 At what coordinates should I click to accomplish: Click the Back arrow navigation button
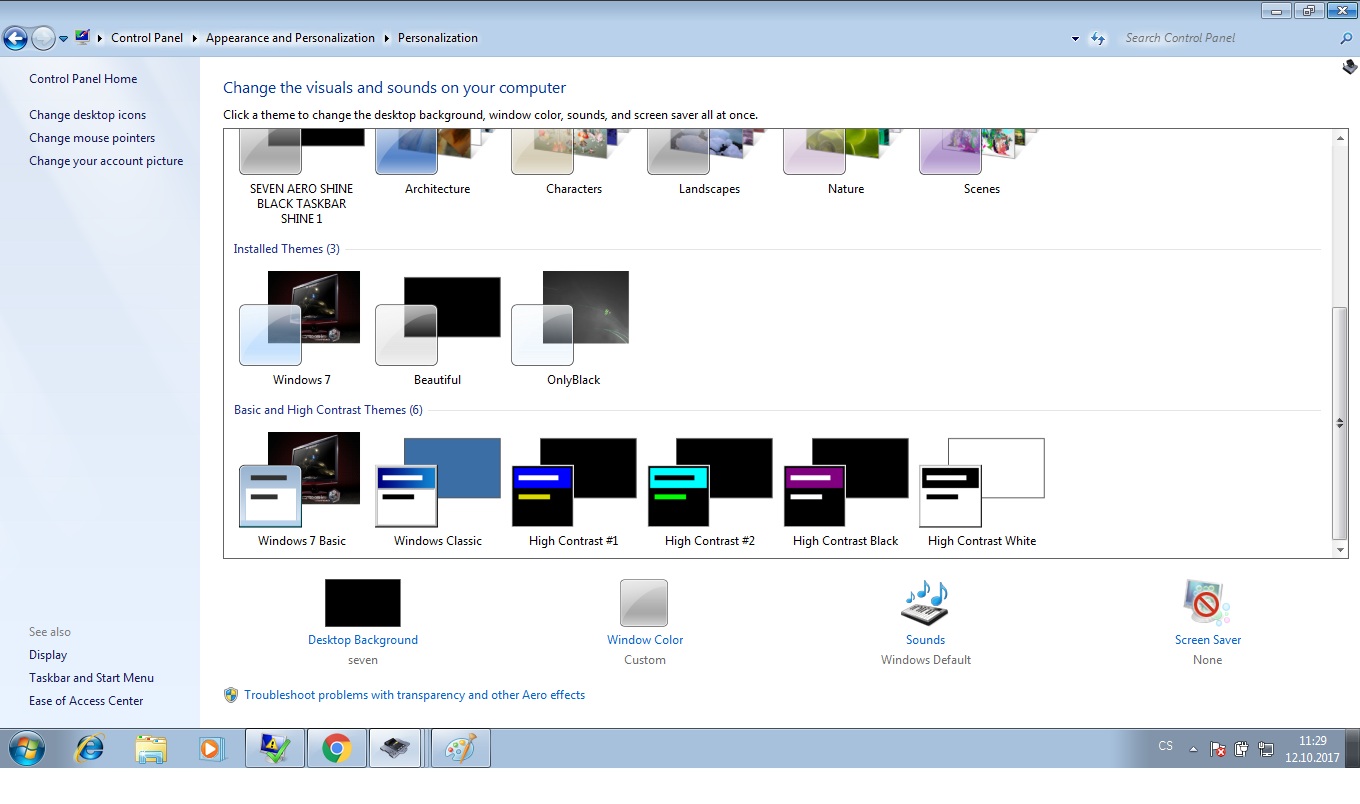pyautogui.click(x=16, y=38)
